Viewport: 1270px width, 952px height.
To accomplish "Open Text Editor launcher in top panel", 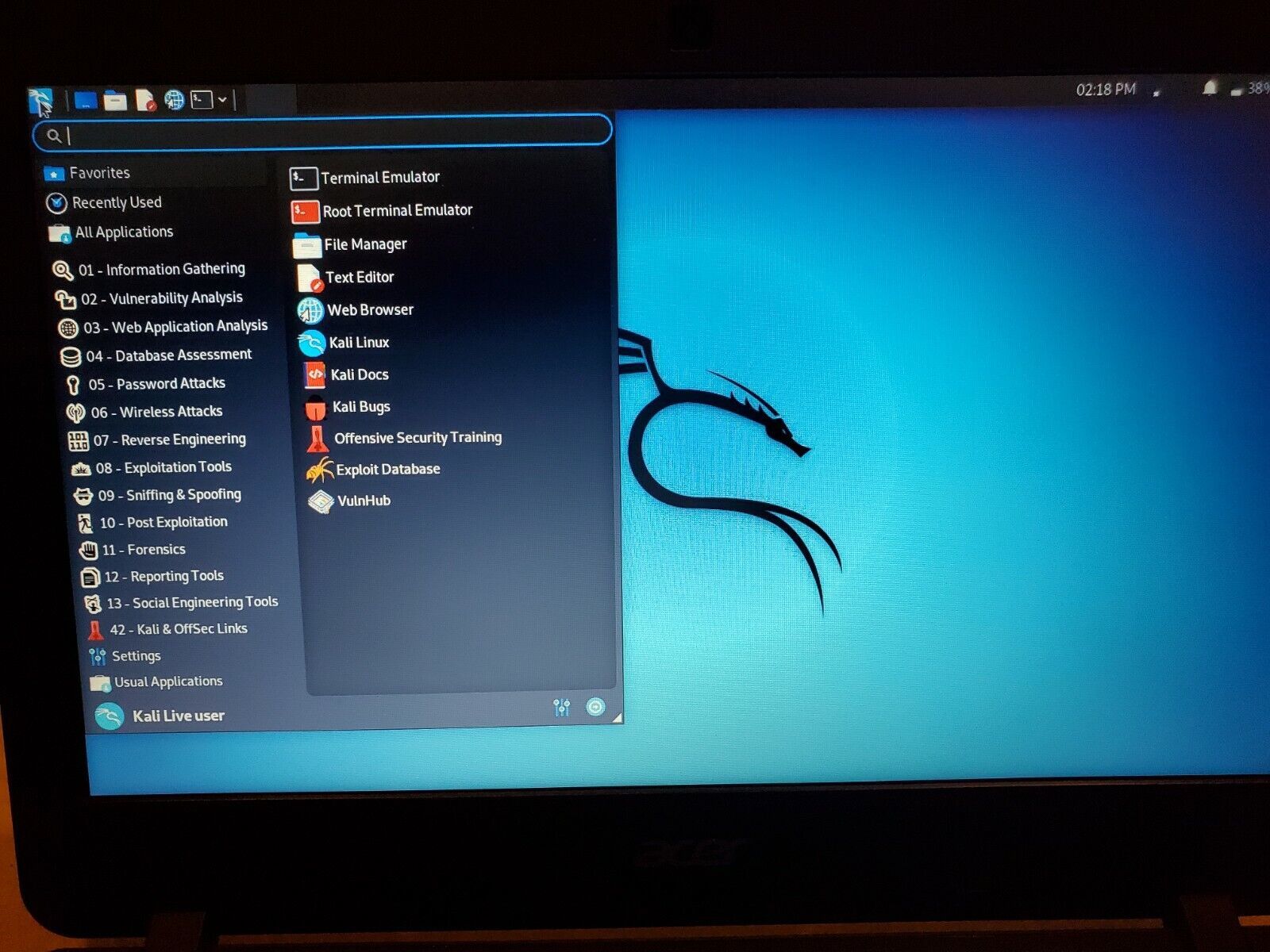I will click(x=144, y=100).
